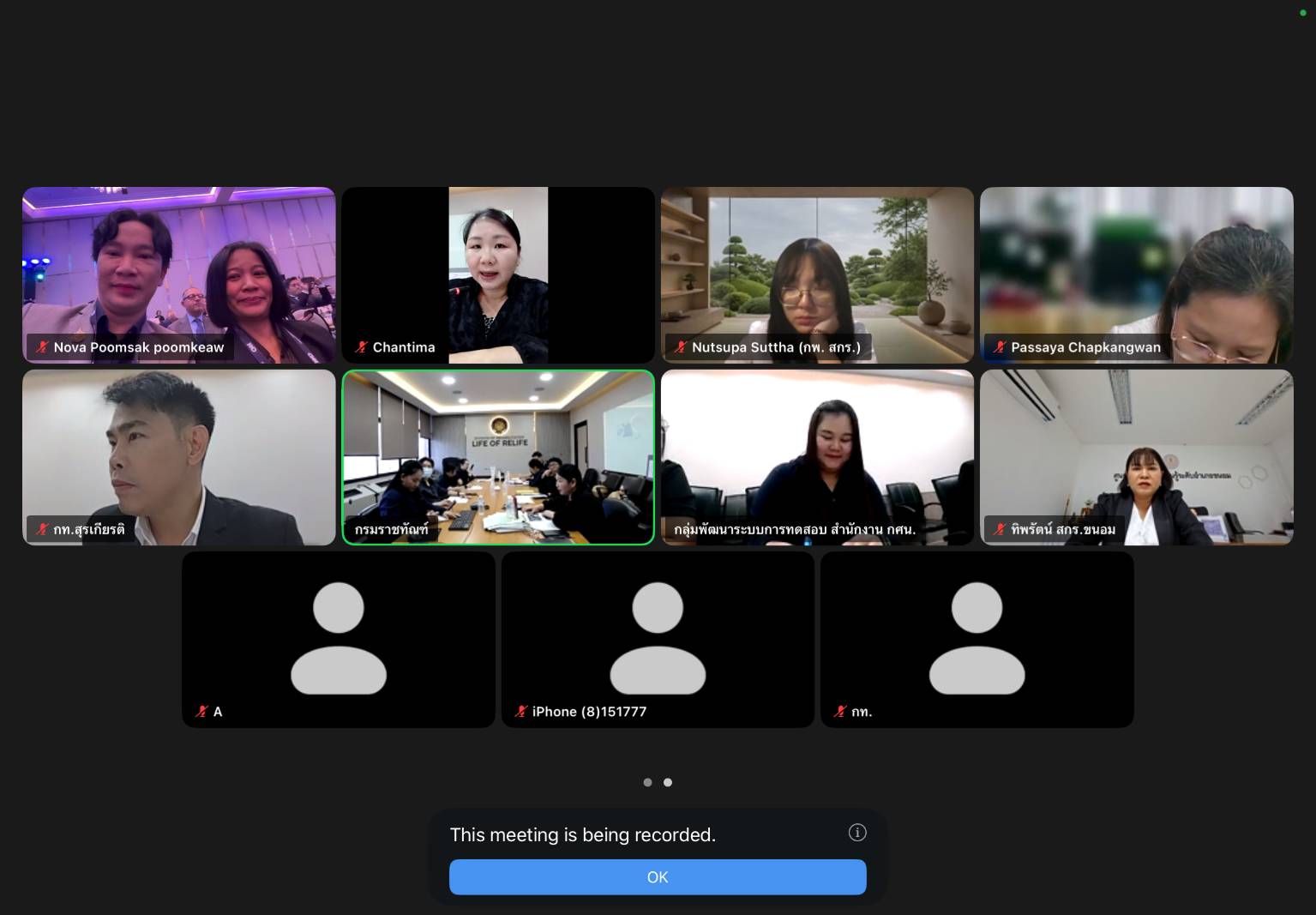Click muted mic icon for iPhone (8)151777

coord(520,712)
